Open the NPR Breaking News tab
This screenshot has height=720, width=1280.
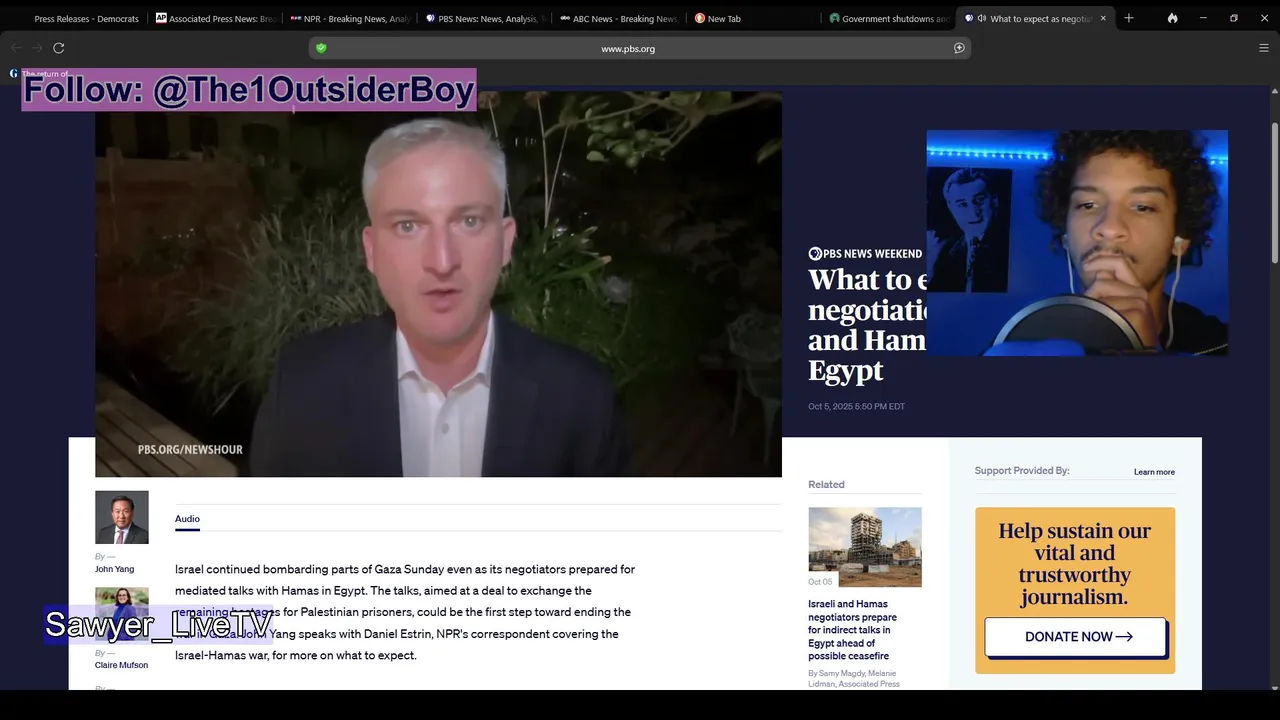pyautogui.click(x=350, y=18)
